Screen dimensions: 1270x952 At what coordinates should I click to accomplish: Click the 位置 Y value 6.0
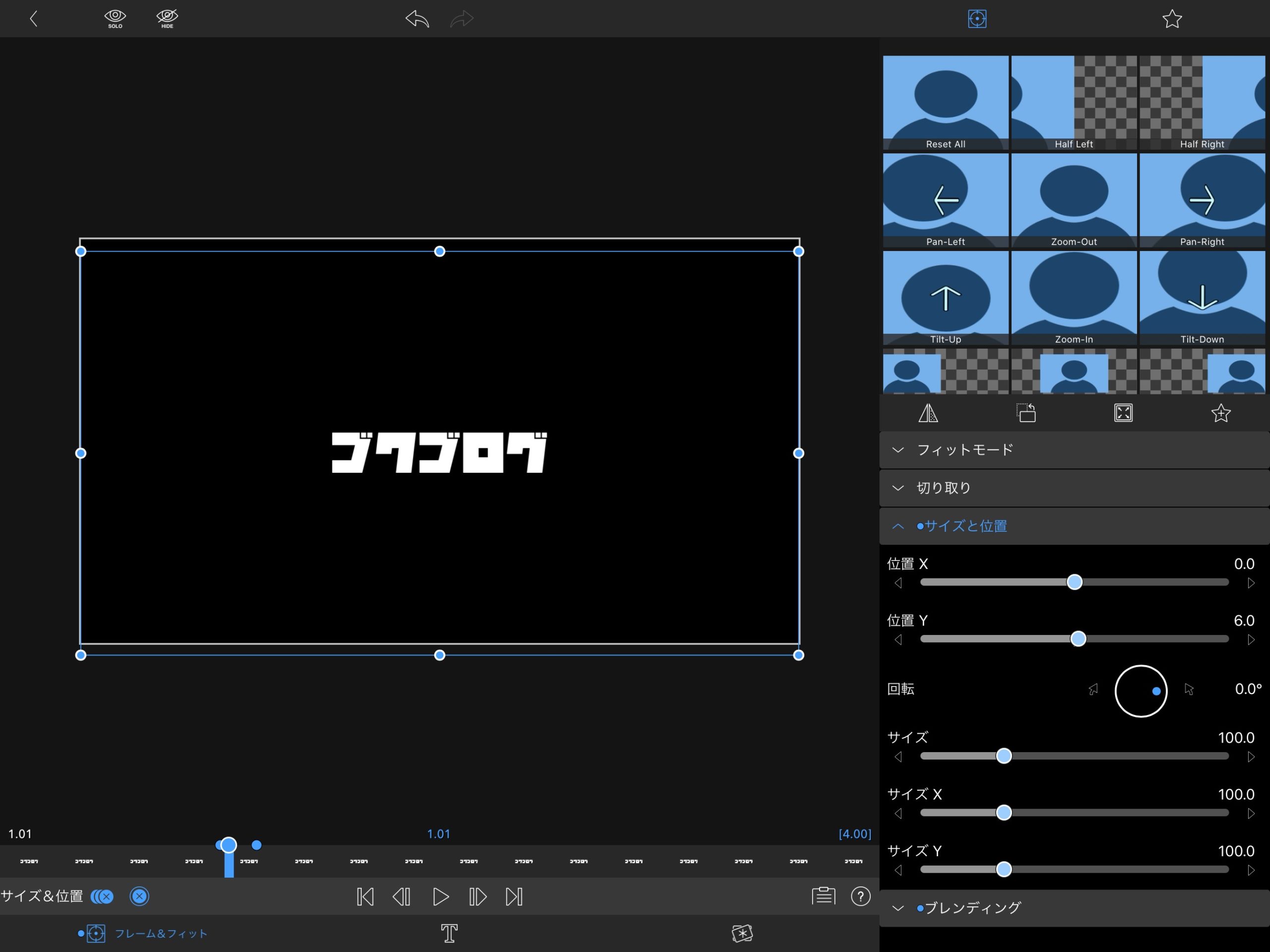(1244, 620)
